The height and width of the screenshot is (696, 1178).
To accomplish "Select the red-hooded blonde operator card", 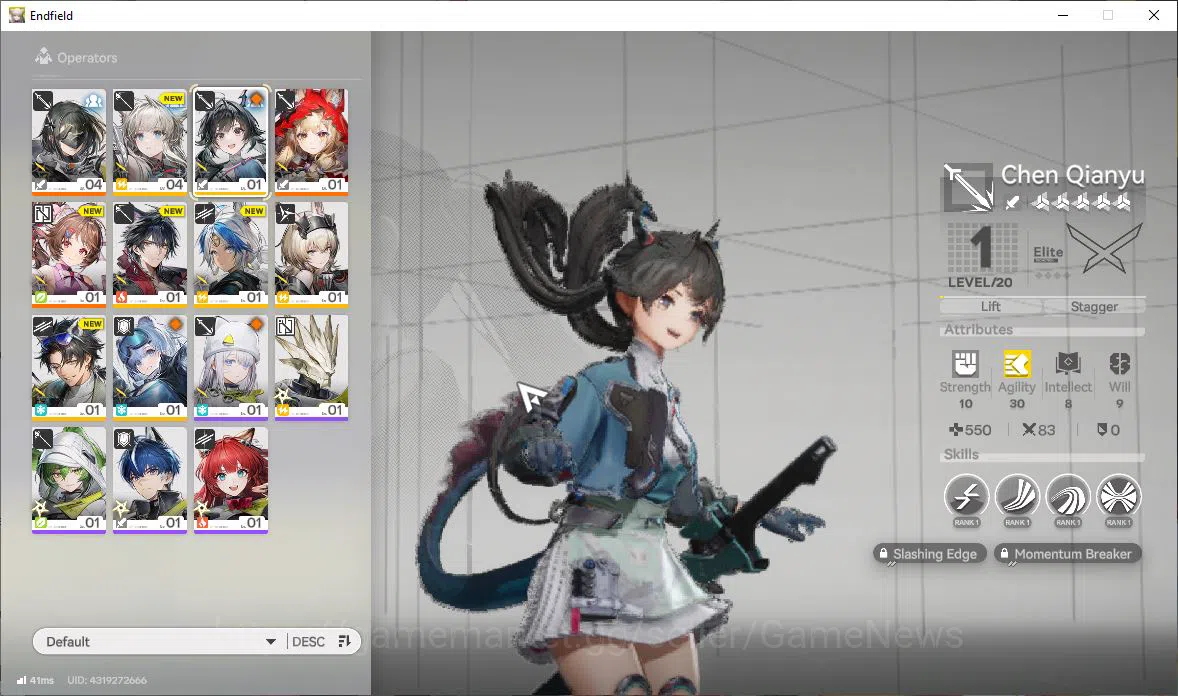I will tap(311, 141).
